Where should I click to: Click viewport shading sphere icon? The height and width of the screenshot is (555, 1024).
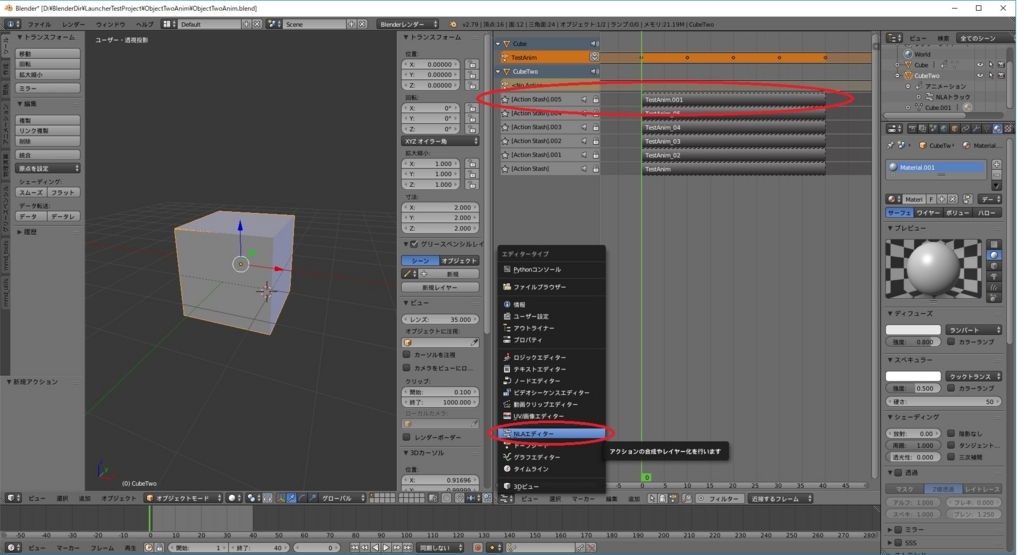(x=232, y=498)
